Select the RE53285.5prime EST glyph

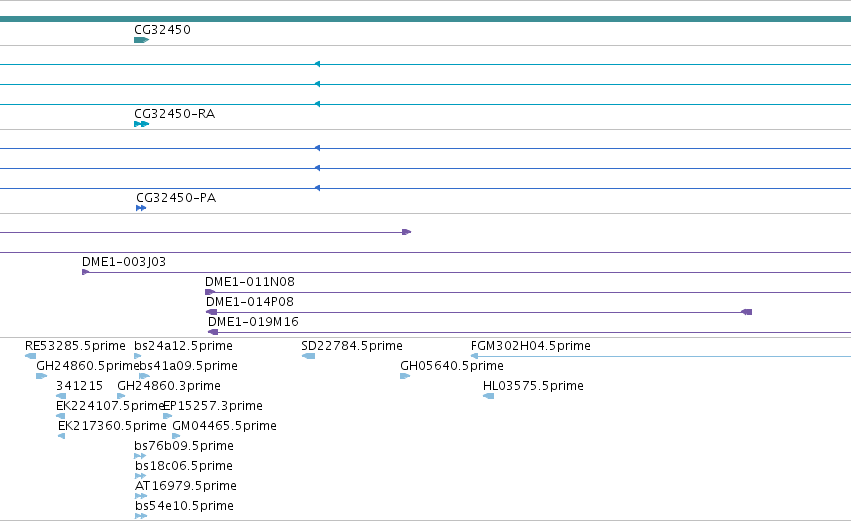pyautogui.click(x=30, y=356)
